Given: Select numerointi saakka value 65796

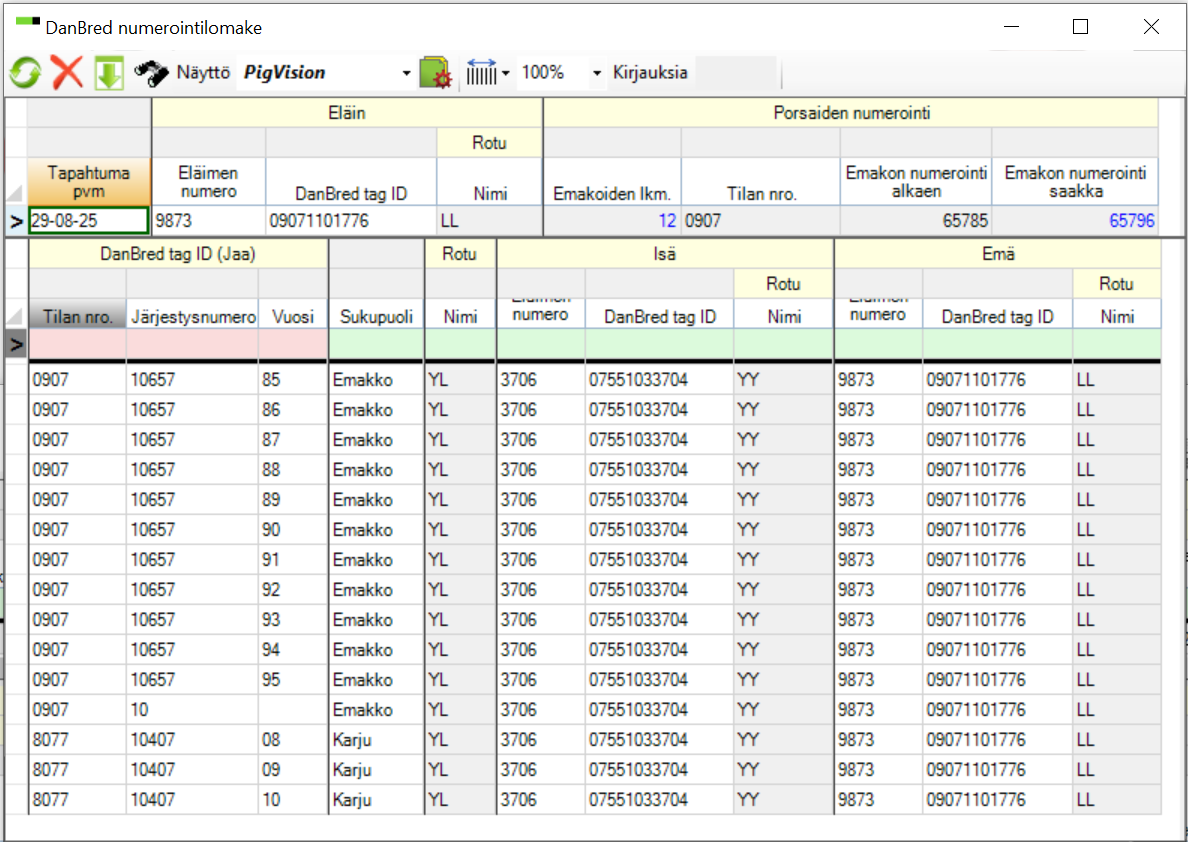Looking at the screenshot, I should pos(1075,221).
